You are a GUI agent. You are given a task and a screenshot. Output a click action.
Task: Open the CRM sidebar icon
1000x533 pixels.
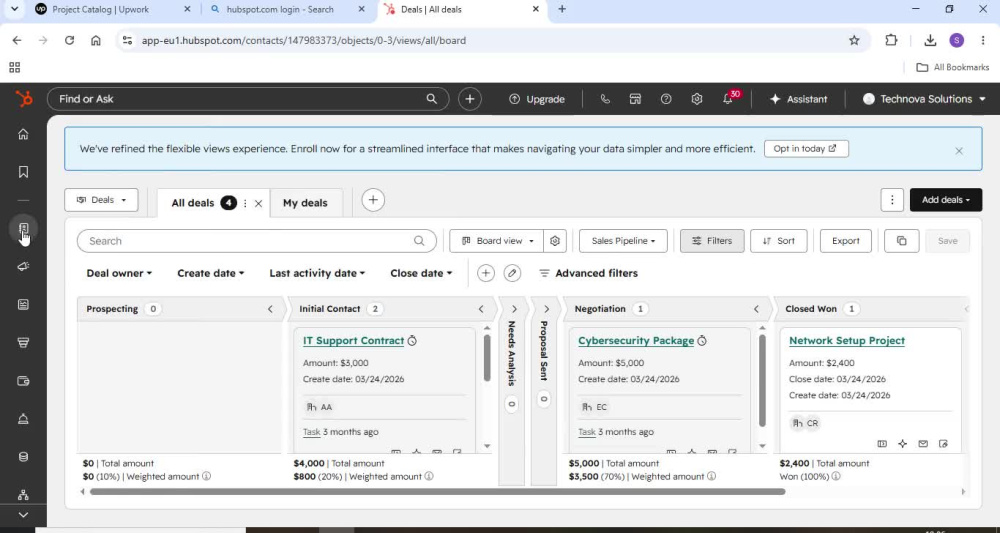23,228
